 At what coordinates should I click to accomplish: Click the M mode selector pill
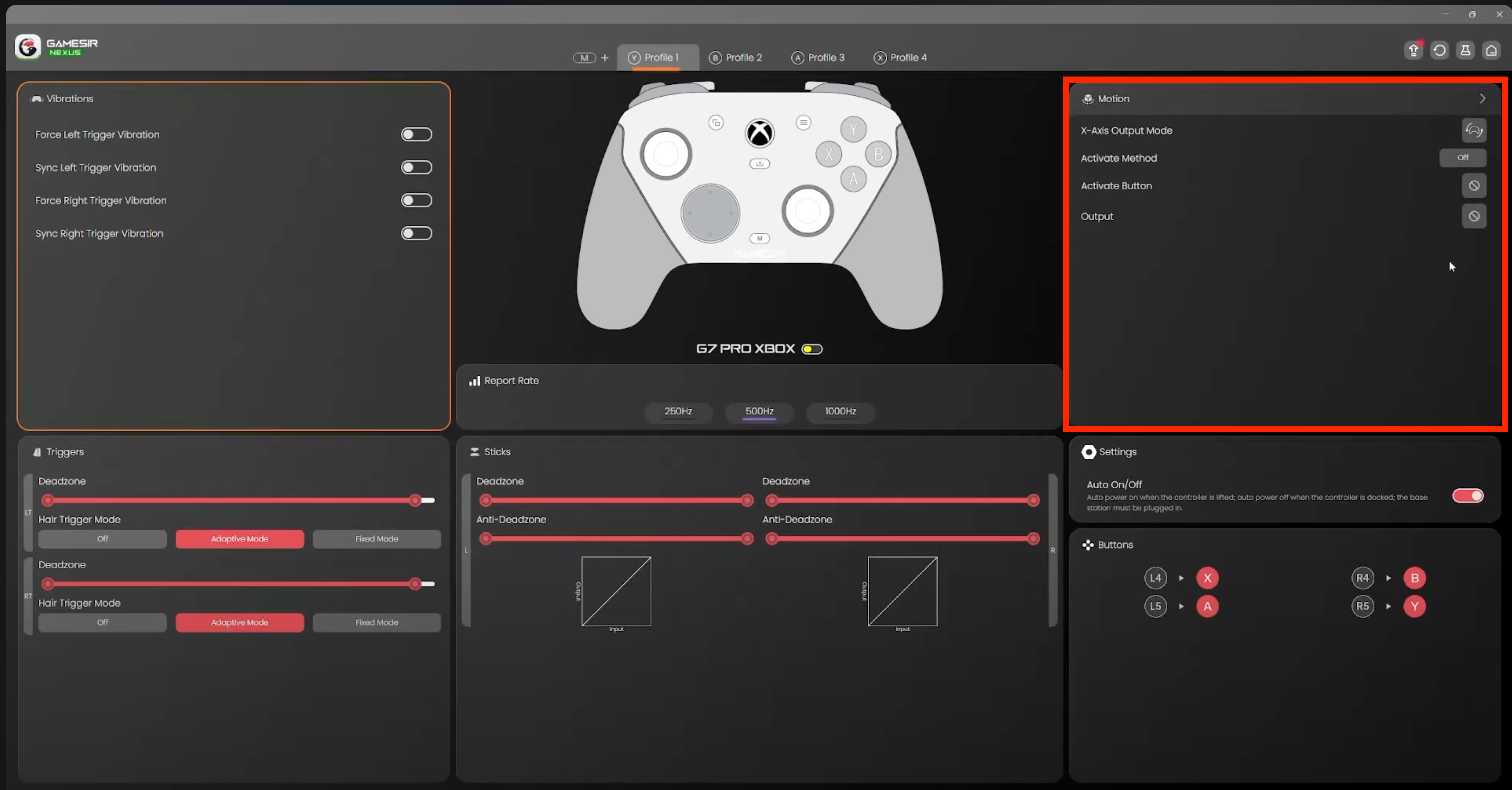pyautogui.click(x=584, y=58)
